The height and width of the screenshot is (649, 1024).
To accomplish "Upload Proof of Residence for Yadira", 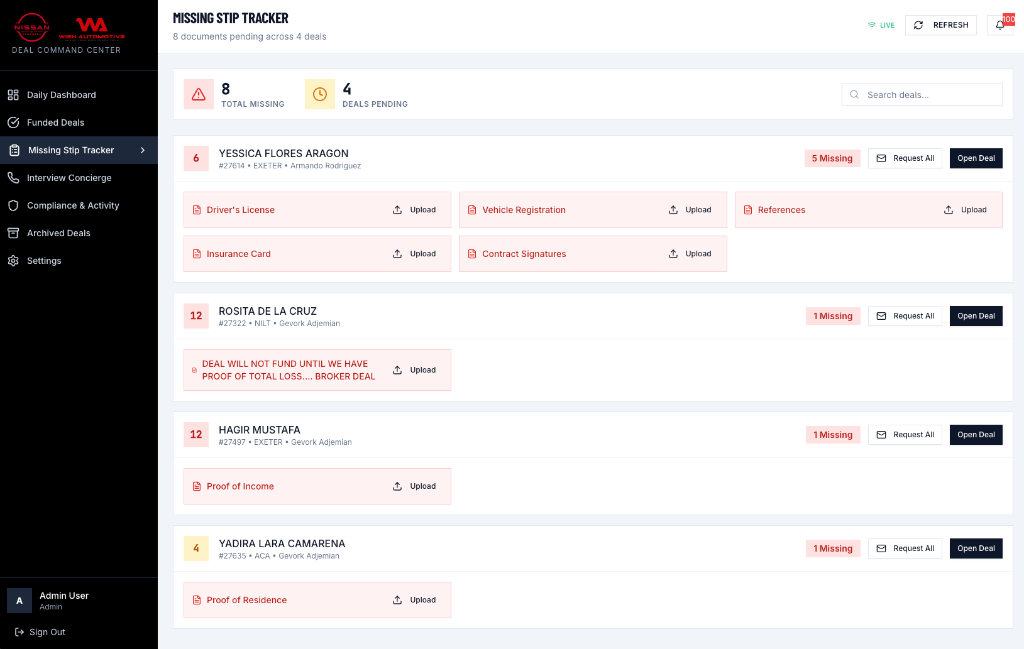I will (x=414, y=600).
